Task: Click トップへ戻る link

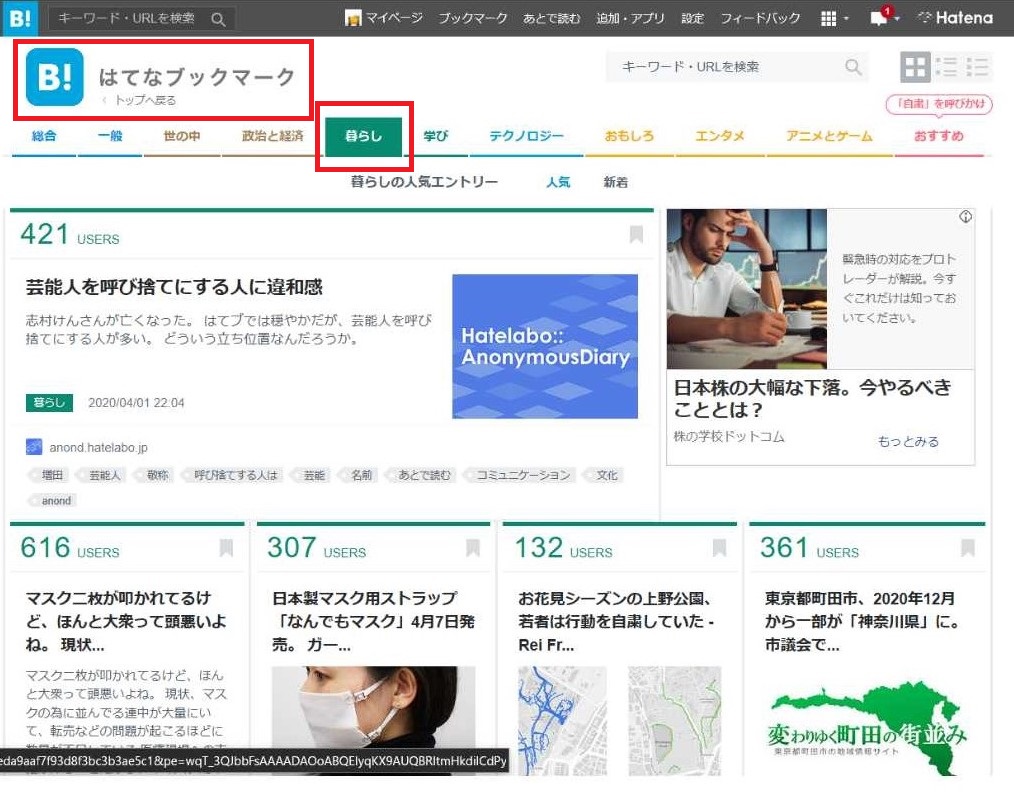Action: click(x=146, y=100)
